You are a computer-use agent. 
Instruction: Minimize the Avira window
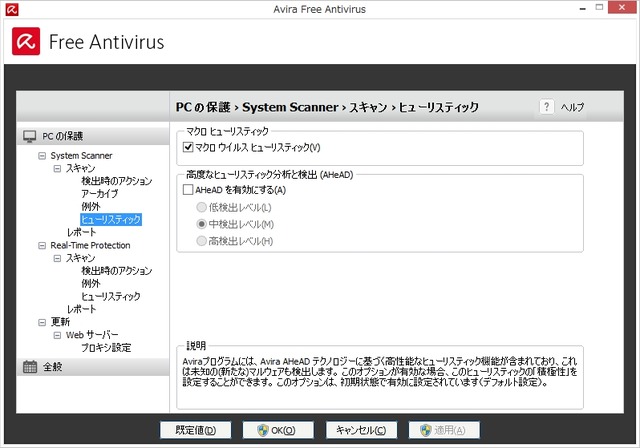click(x=582, y=9)
